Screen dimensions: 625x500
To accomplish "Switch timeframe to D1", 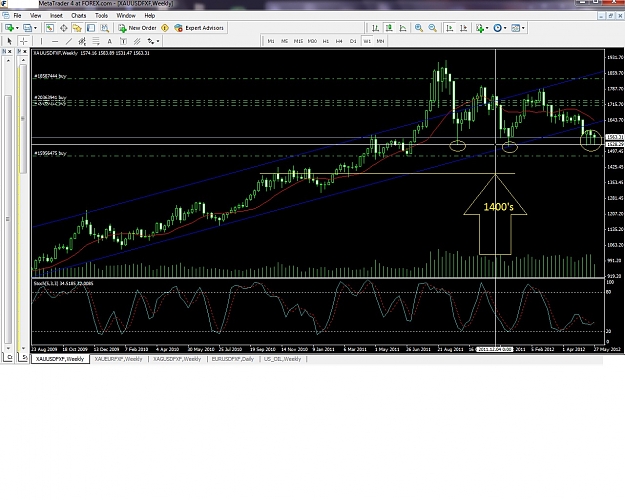I will (x=353, y=41).
